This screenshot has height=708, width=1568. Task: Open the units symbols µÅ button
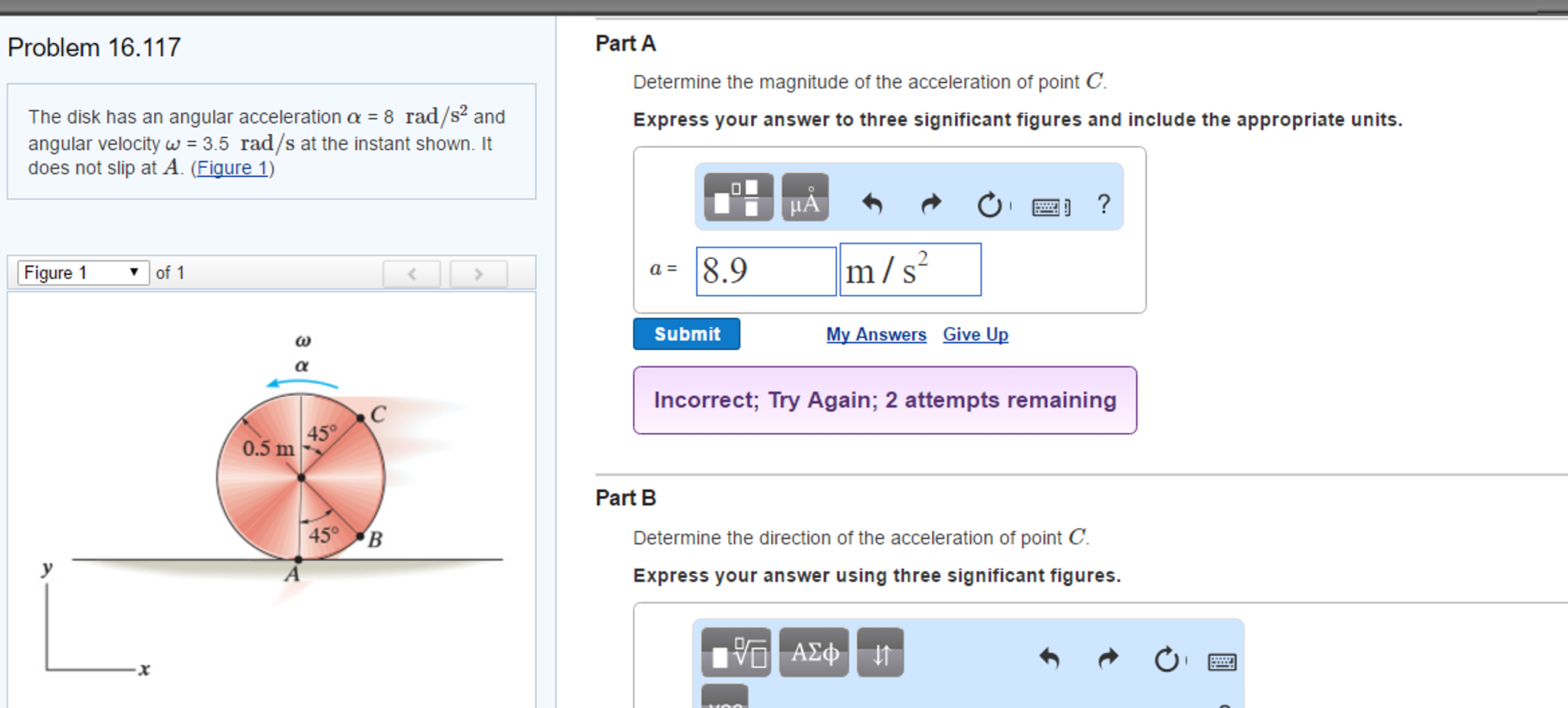click(805, 197)
